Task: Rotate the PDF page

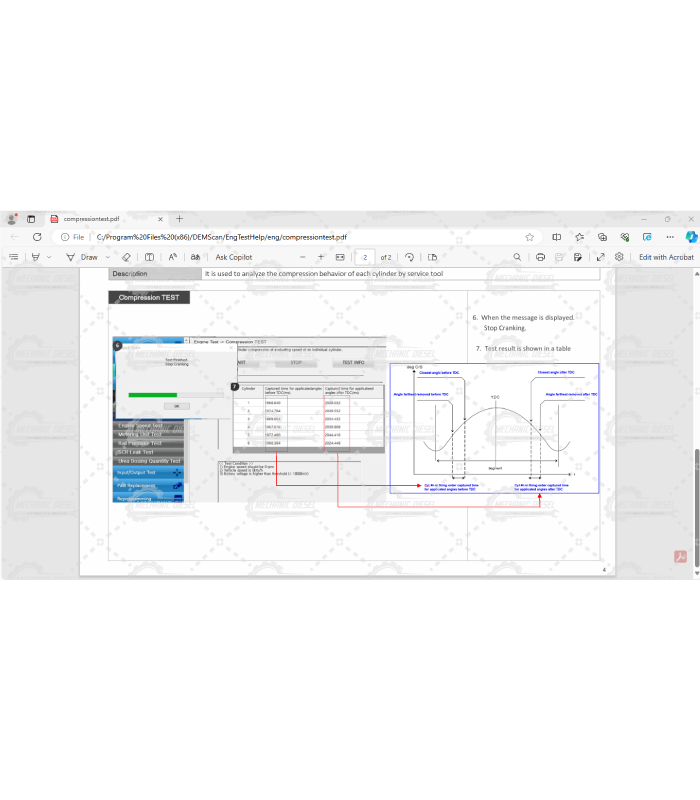Action: pos(409,257)
